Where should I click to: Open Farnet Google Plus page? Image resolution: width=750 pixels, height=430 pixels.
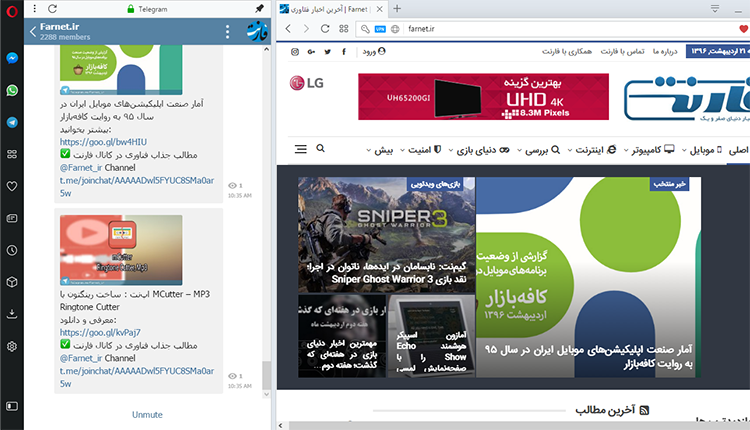311,52
